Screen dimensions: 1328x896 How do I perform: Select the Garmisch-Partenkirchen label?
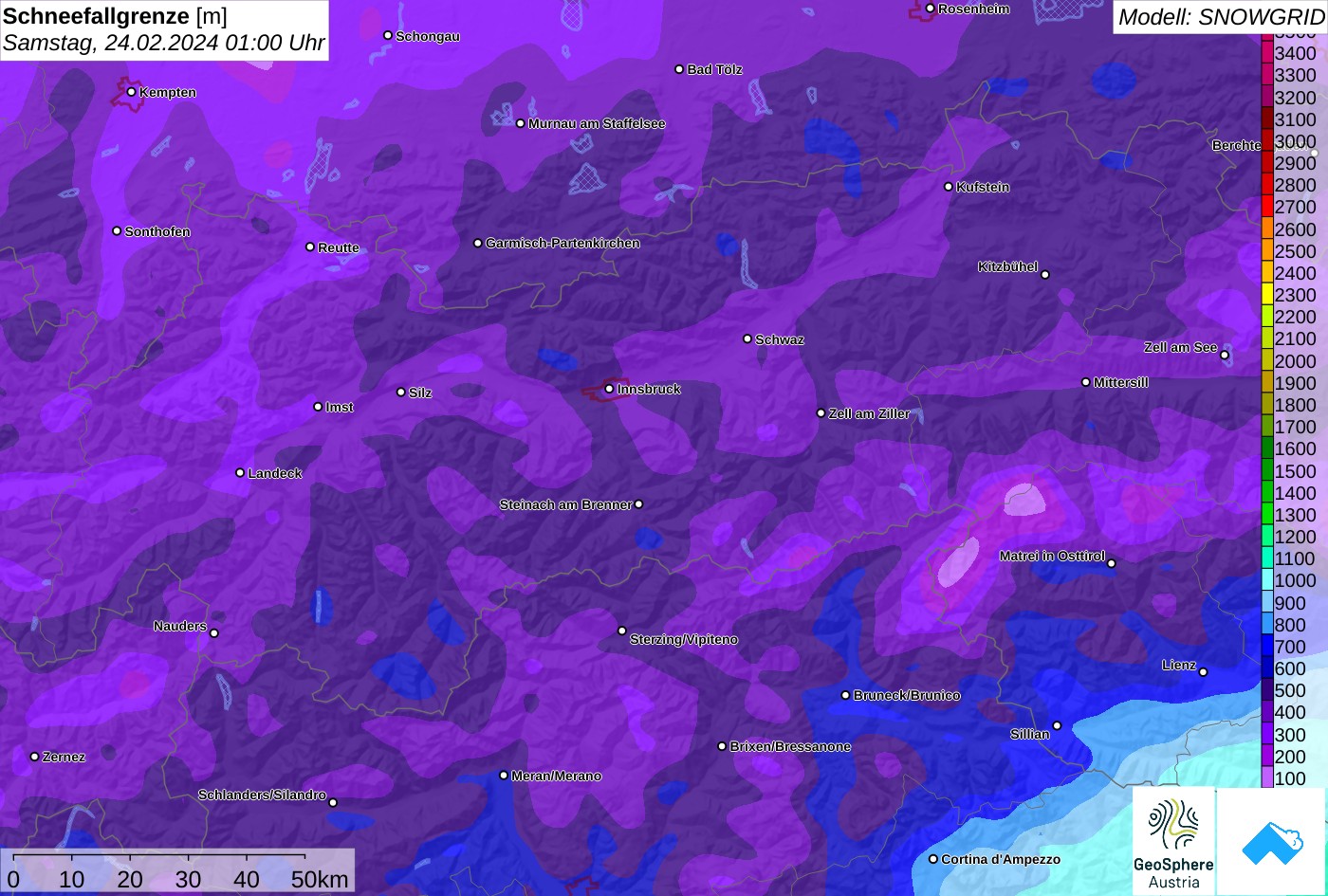[563, 244]
